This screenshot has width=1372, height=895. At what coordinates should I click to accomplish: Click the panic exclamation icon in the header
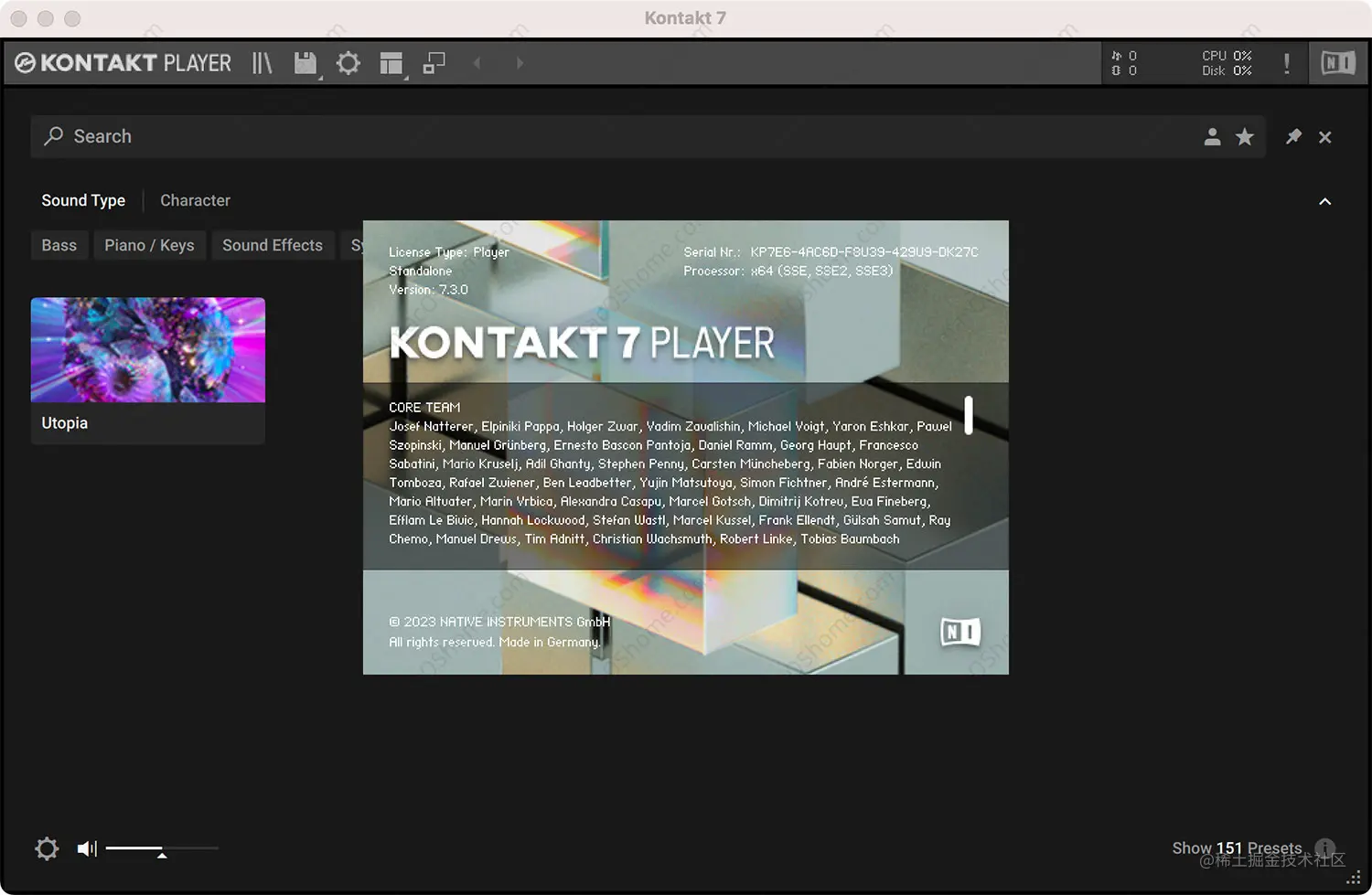pos(1286,62)
